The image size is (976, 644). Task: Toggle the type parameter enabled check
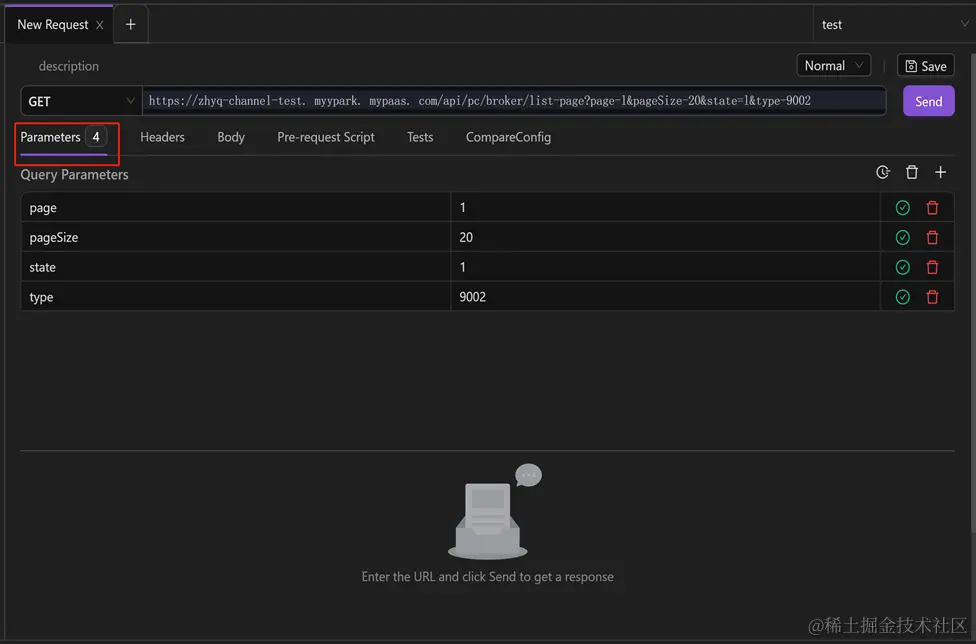coord(903,297)
